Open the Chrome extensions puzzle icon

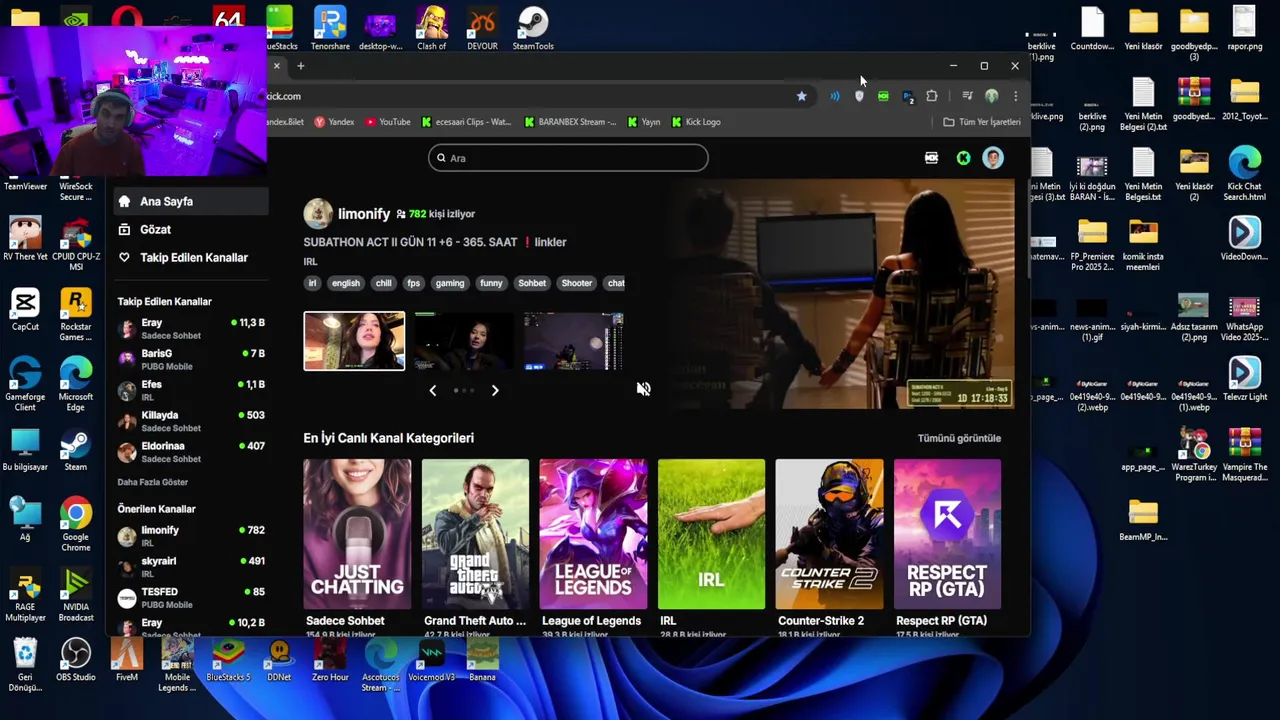tap(932, 96)
